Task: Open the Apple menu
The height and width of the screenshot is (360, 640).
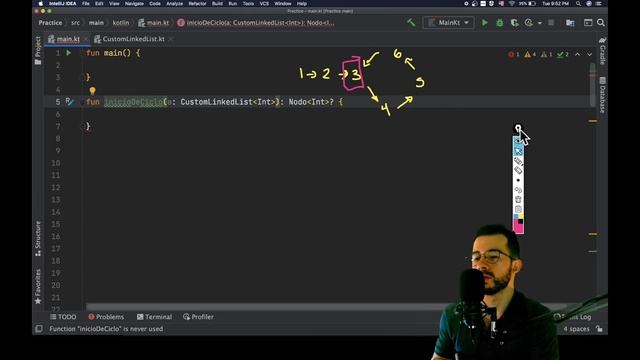Action: click(x=40, y=4)
